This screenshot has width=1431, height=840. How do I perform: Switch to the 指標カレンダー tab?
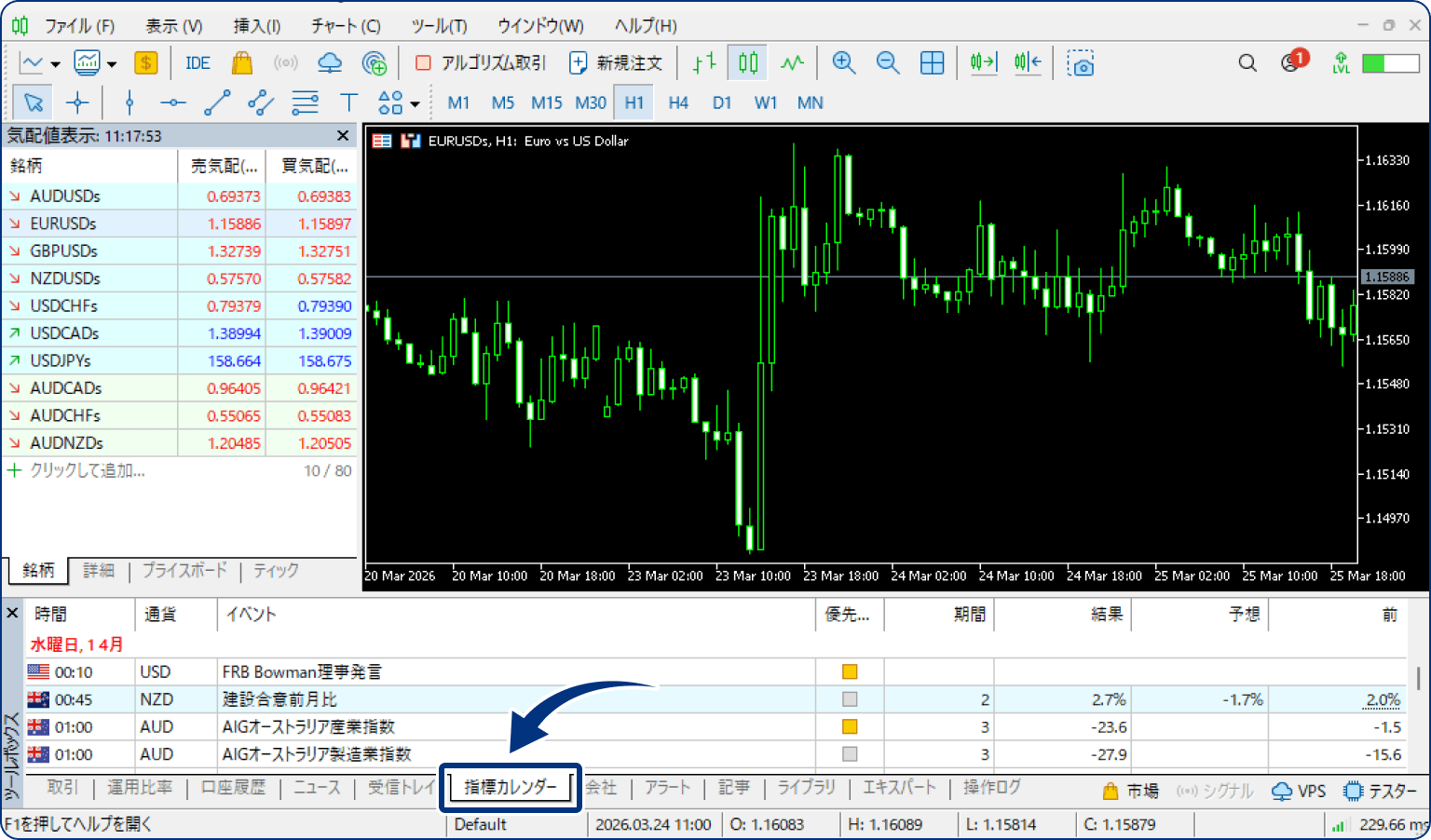510,787
